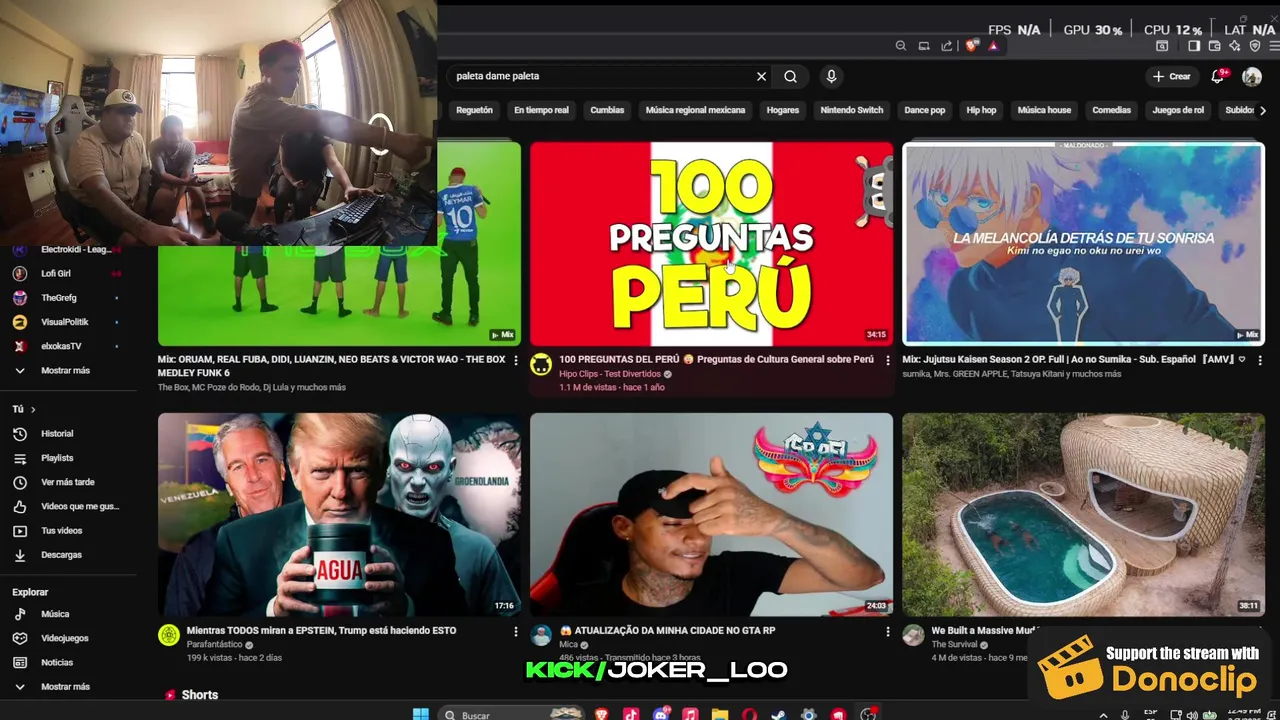Open the 100 Preguntas Perú video thumbnail
This screenshot has width=1280, height=720.
coord(711,244)
